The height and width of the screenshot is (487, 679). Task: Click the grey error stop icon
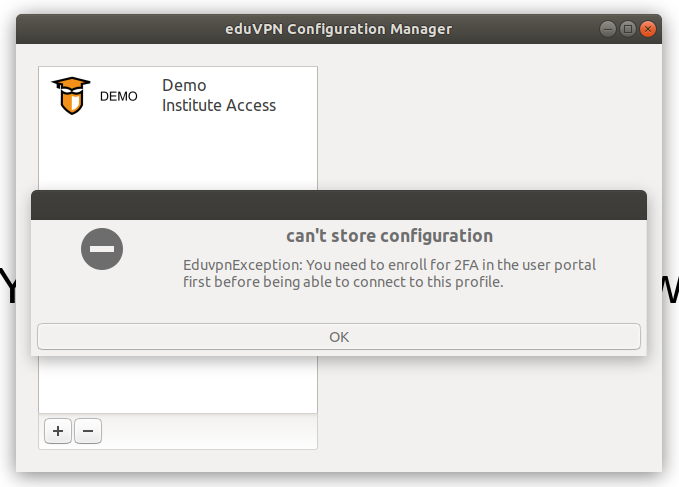click(102, 249)
